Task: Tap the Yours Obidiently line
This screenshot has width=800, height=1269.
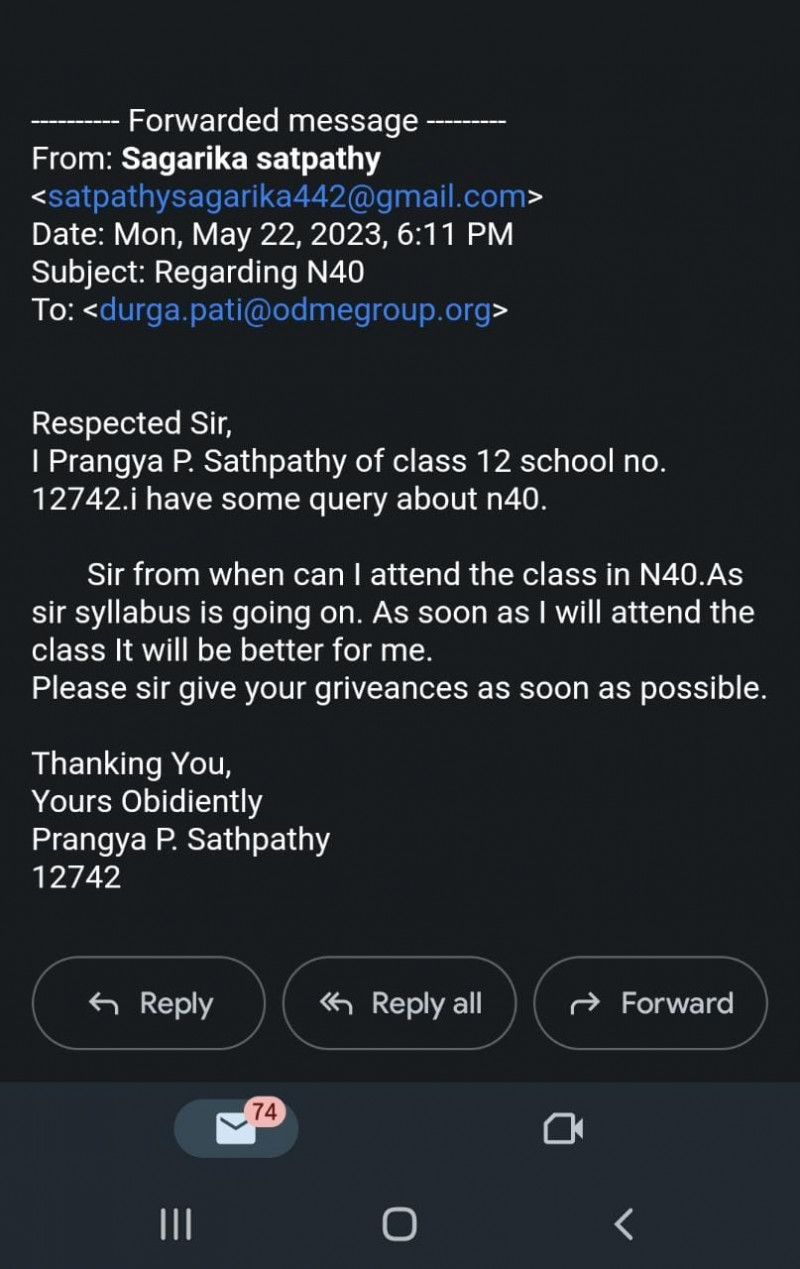Action: [x=147, y=802]
